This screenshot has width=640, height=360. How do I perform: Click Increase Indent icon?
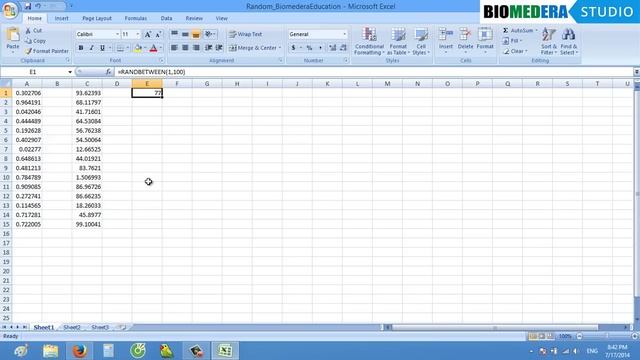coord(219,48)
